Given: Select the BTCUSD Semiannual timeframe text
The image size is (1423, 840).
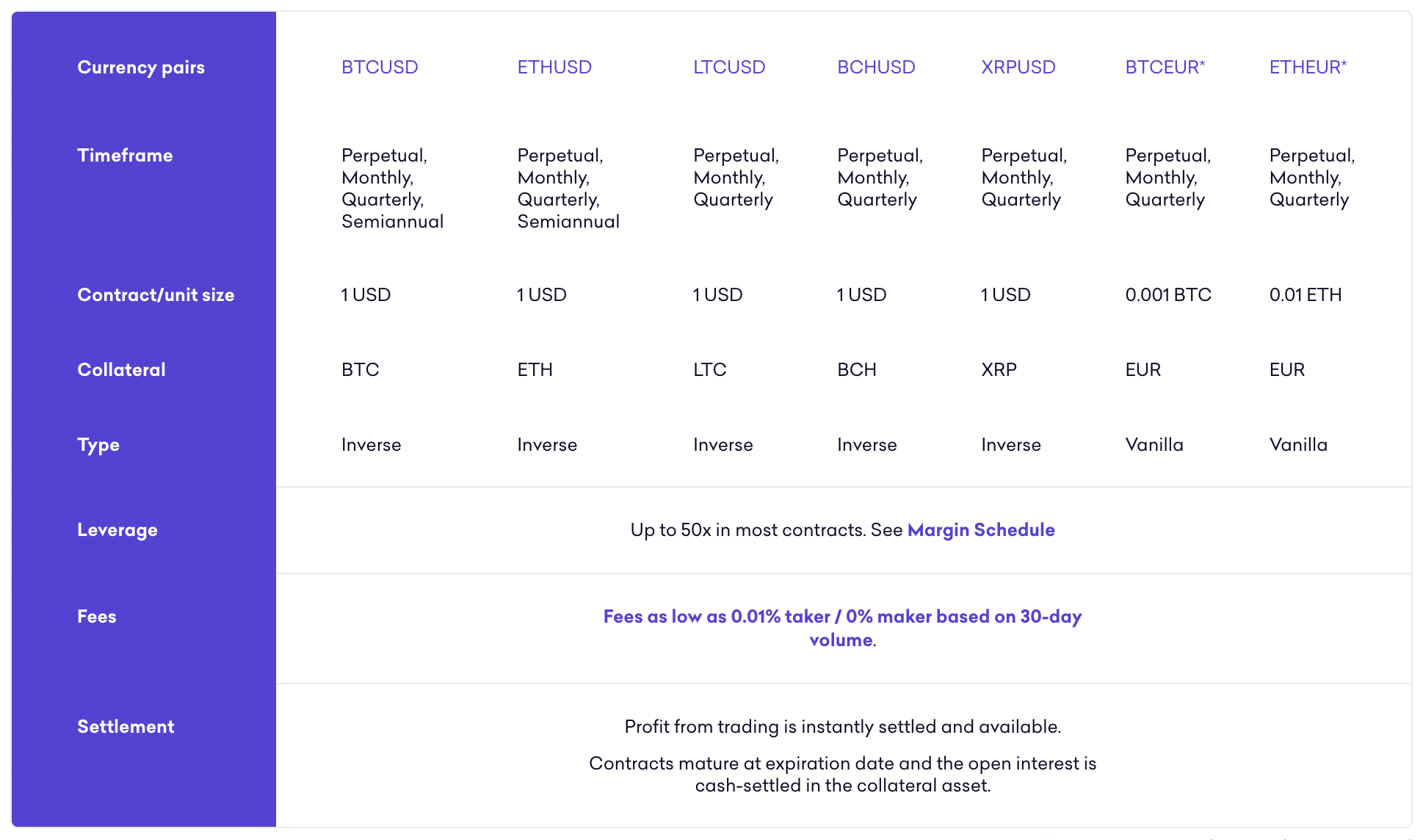Looking at the screenshot, I should [393, 222].
